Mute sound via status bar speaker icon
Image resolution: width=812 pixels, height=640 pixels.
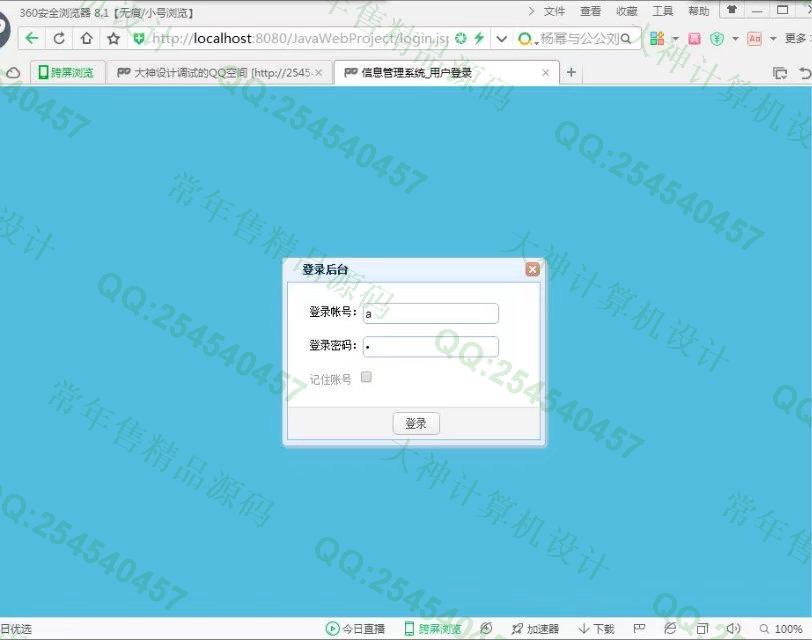pos(733,629)
